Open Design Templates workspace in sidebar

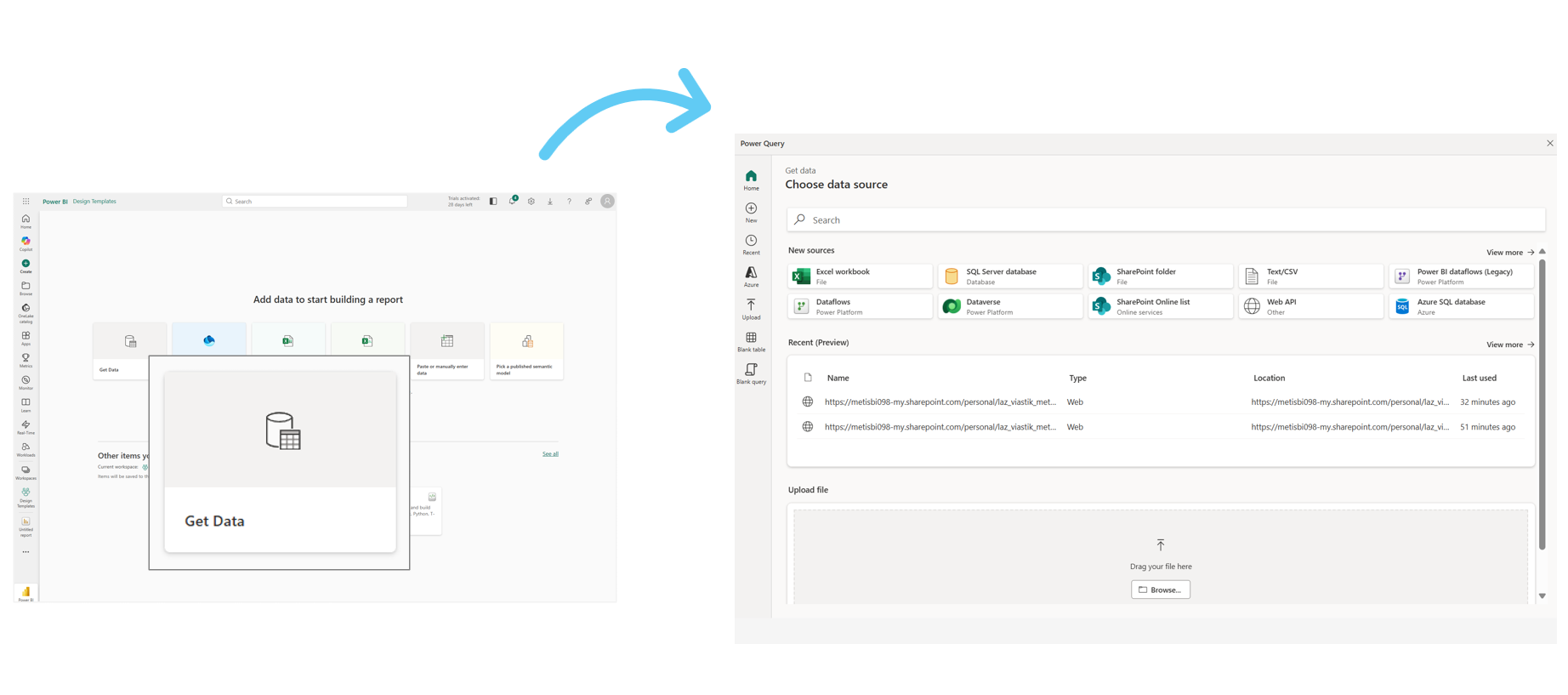[x=26, y=498]
